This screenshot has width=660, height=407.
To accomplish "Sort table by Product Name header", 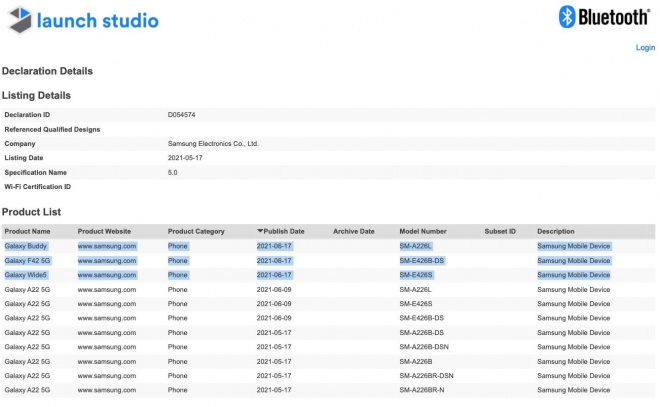I will pyautogui.click(x=27, y=231).
